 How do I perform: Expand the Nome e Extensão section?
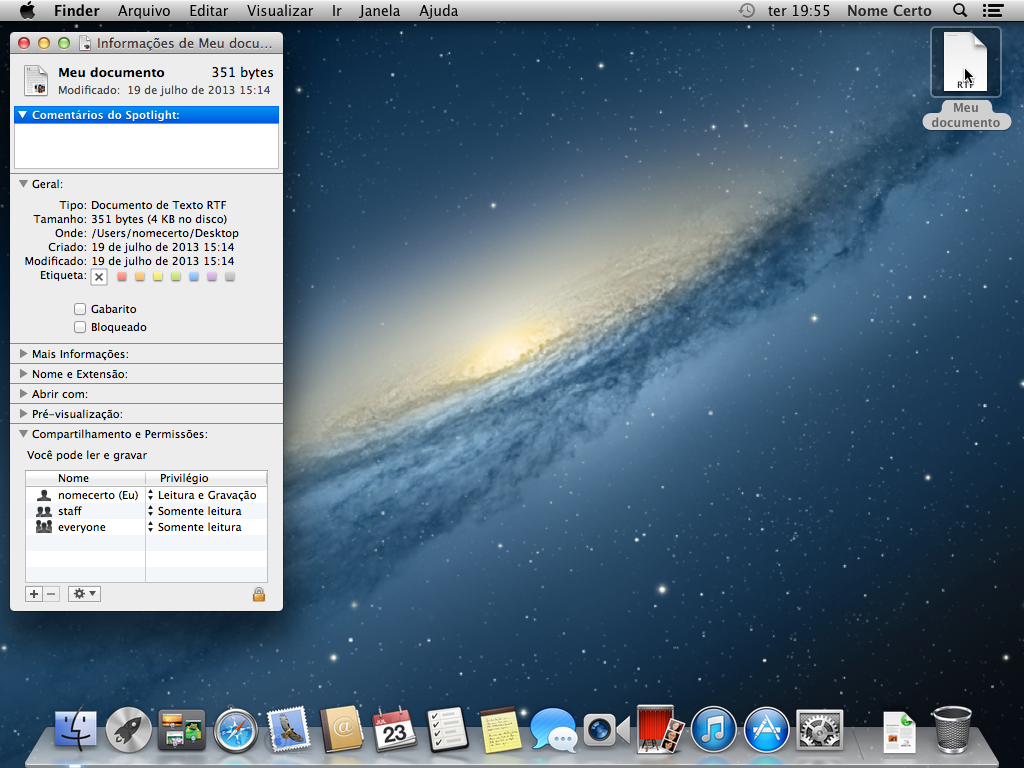pos(23,374)
